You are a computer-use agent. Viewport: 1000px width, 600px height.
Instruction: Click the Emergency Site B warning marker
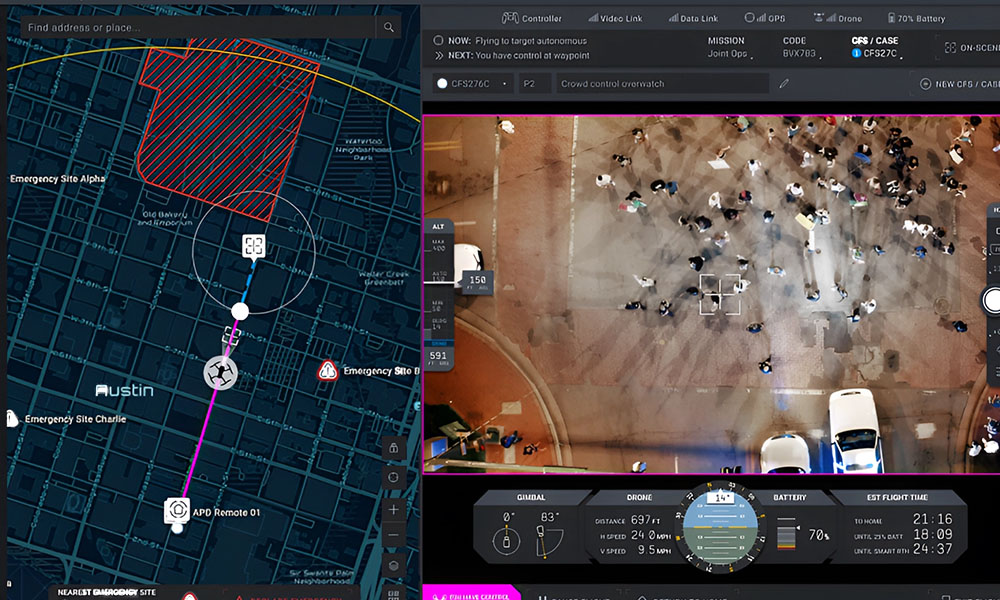coord(327,371)
